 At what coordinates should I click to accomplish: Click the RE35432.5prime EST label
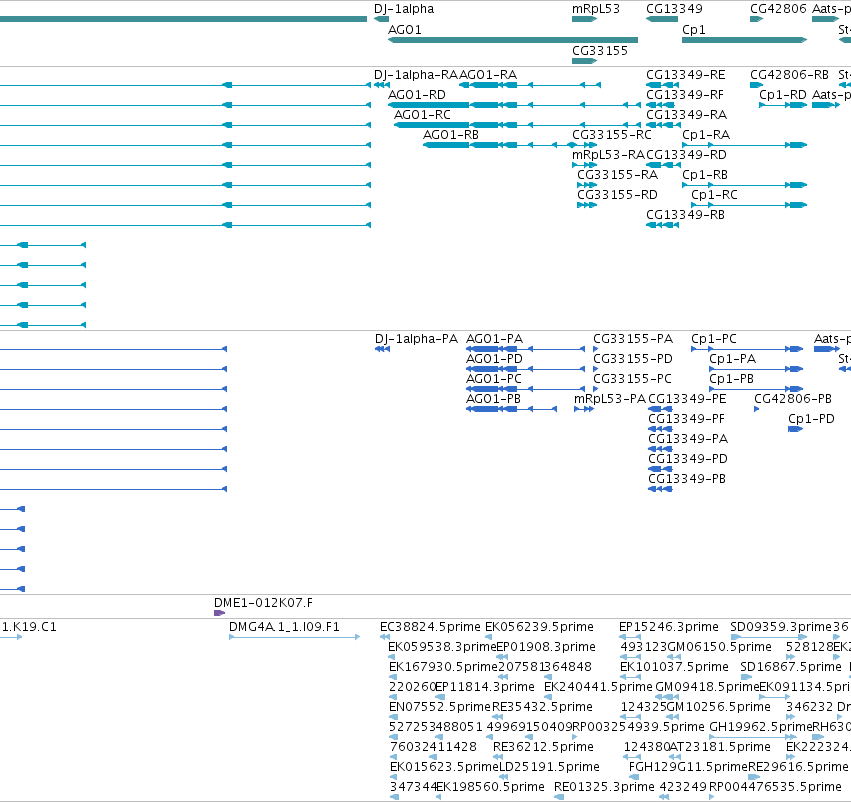pyautogui.click(x=542, y=707)
